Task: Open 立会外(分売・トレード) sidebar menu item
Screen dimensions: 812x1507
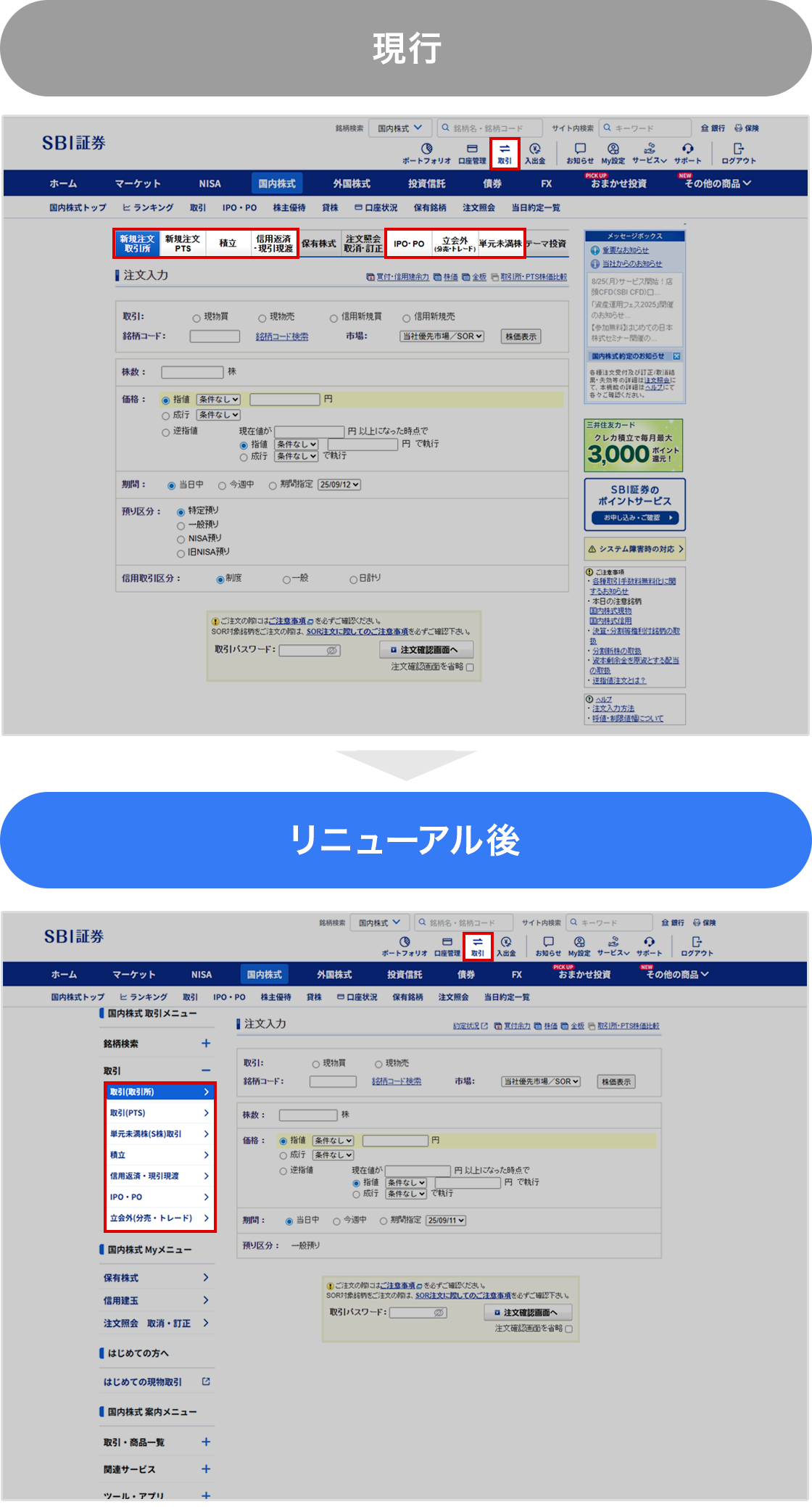Action: (x=160, y=1218)
